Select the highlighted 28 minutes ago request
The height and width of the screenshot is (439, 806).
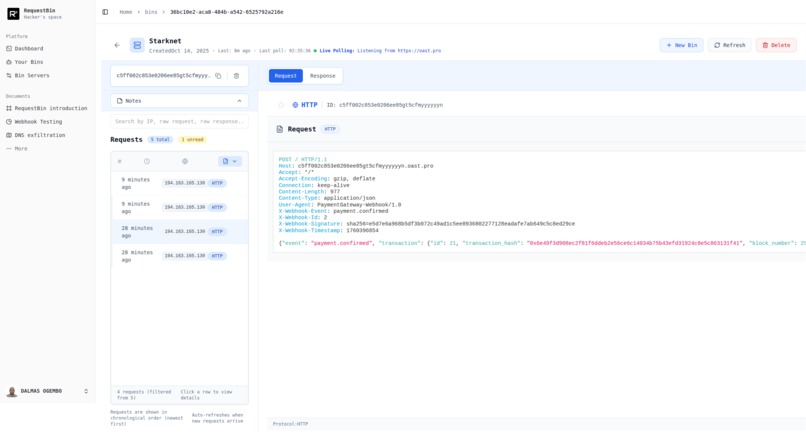click(x=179, y=231)
